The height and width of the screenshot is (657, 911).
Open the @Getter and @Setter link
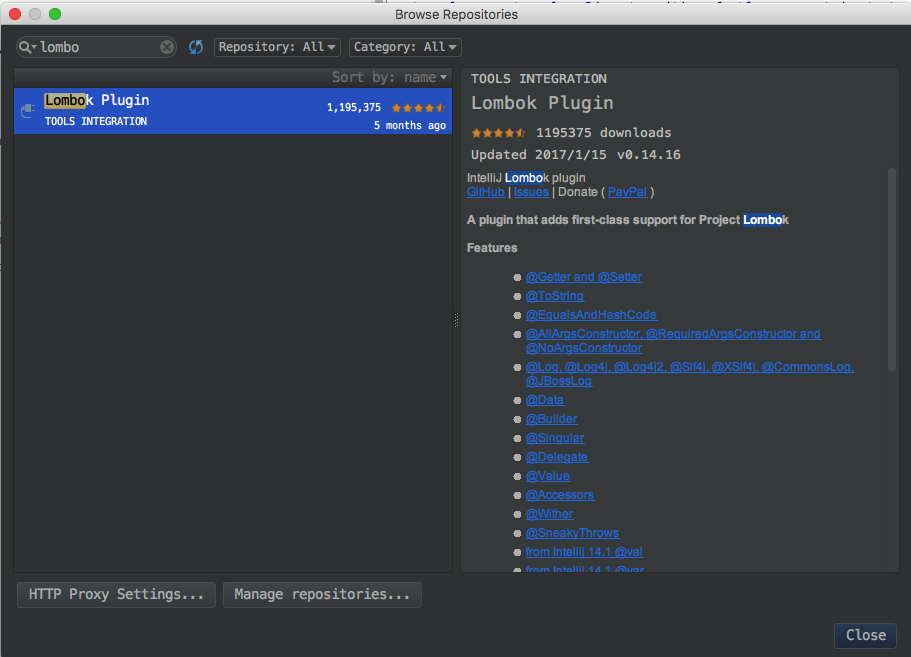pos(584,277)
